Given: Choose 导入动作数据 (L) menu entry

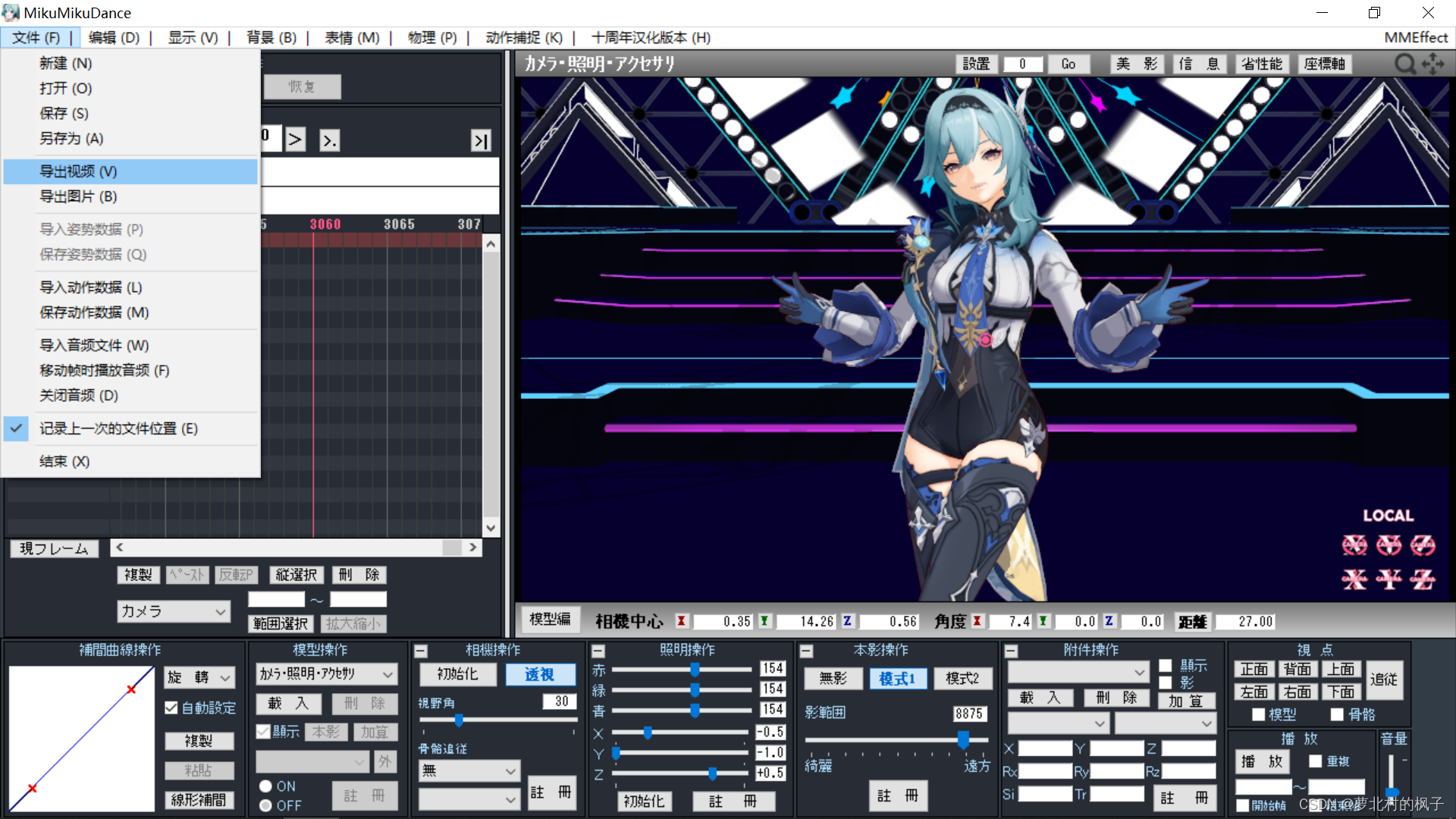Looking at the screenshot, I should pyautogui.click(x=130, y=287).
